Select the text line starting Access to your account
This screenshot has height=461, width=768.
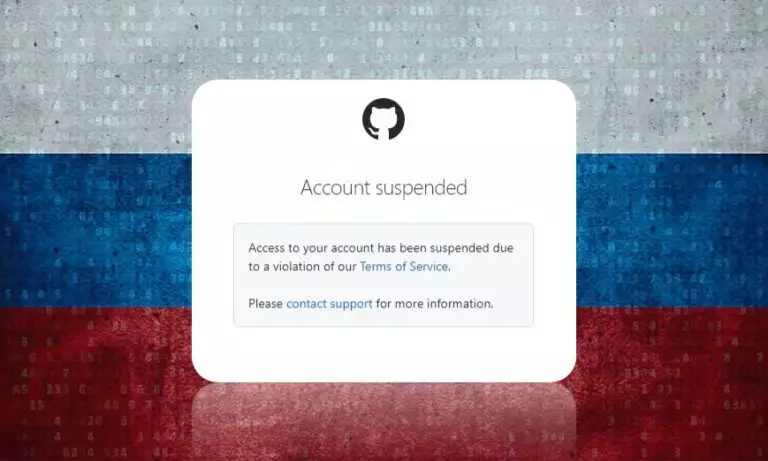point(381,248)
